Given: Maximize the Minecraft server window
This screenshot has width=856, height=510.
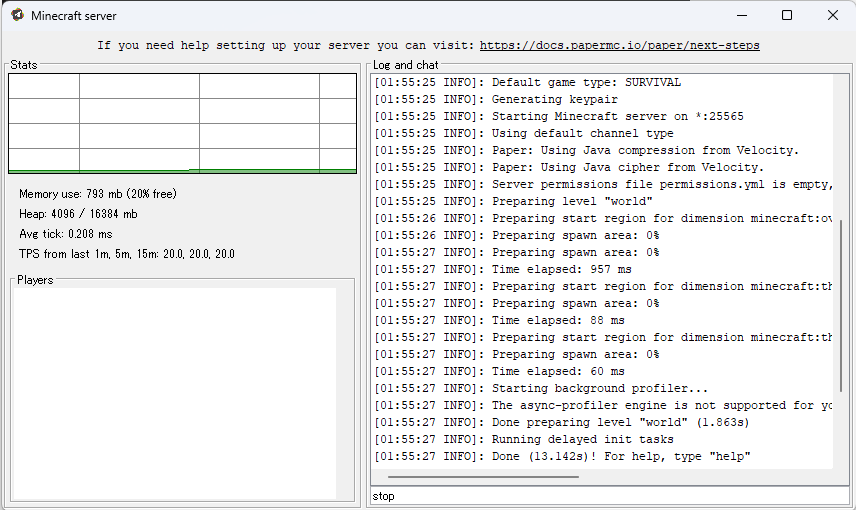Looking at the screenshot, I should pyautogui.click(x=787, y=15).
